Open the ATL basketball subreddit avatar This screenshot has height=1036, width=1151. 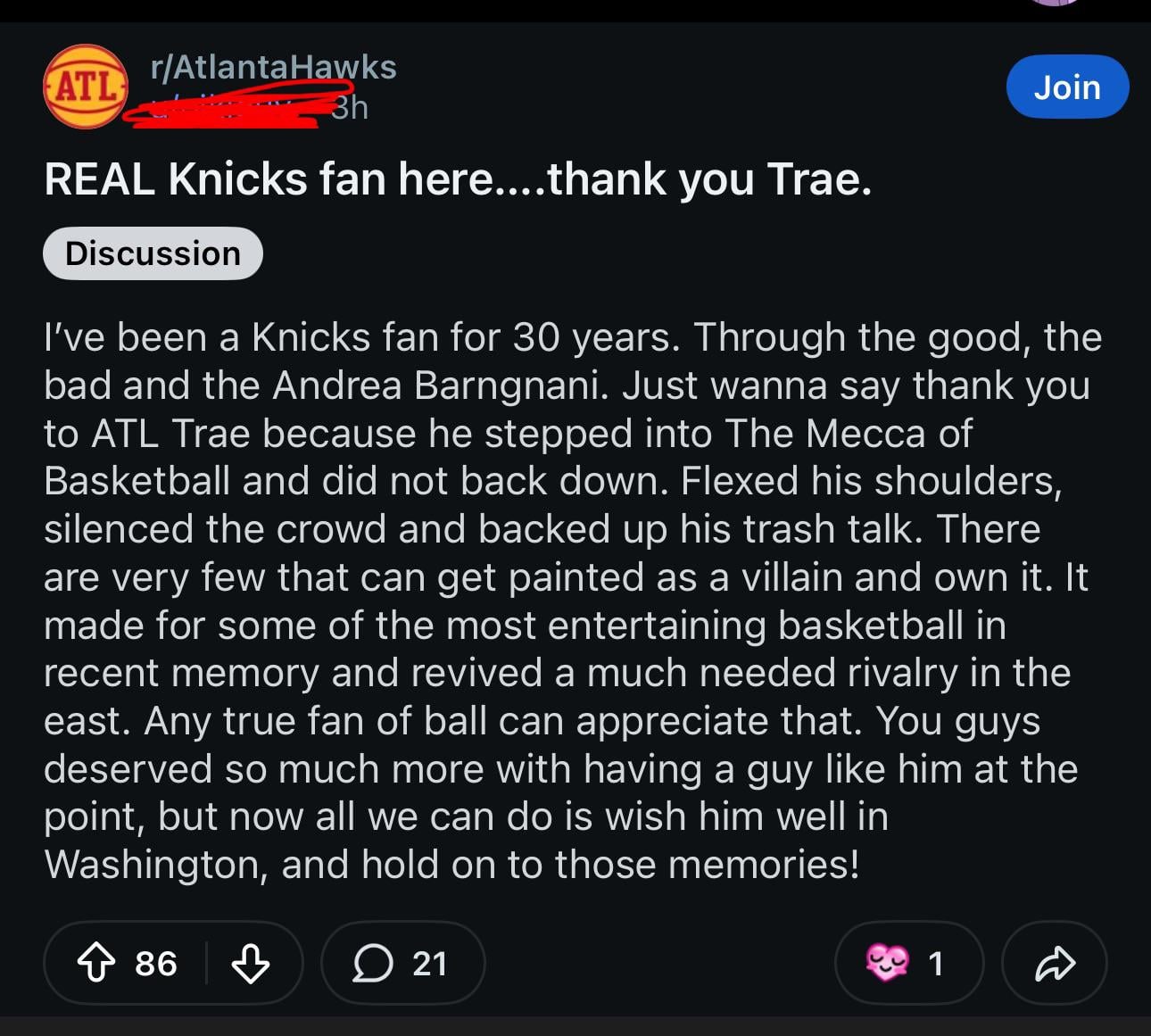(x=86, y=87)
